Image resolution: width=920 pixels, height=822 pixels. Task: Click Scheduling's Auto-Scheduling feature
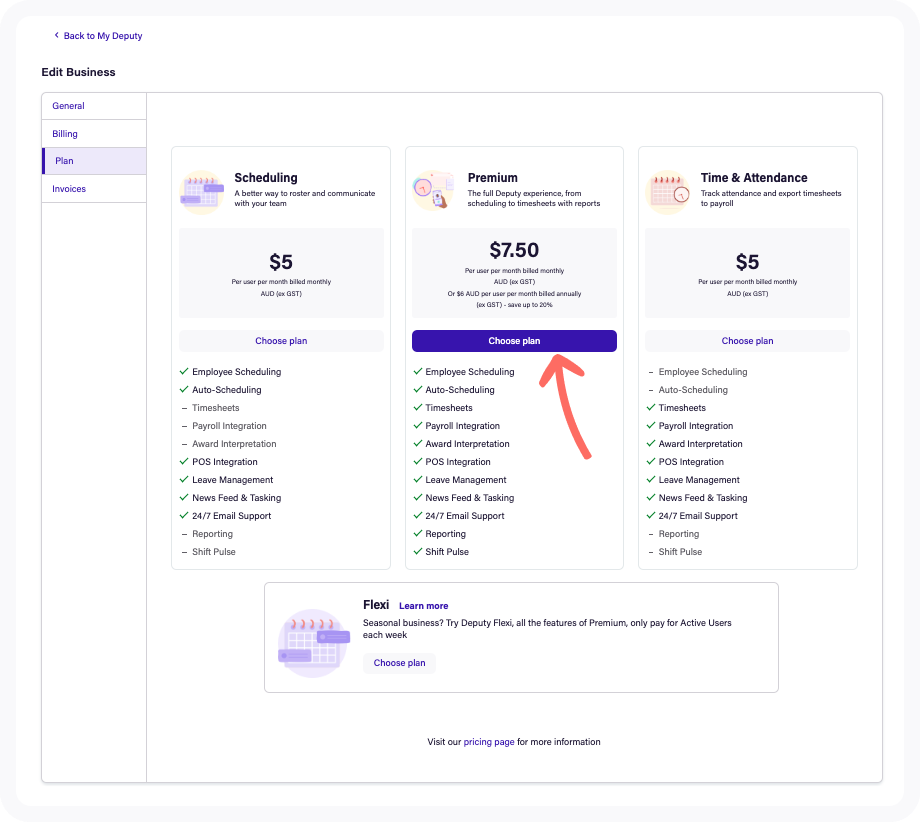coord(226,390)
